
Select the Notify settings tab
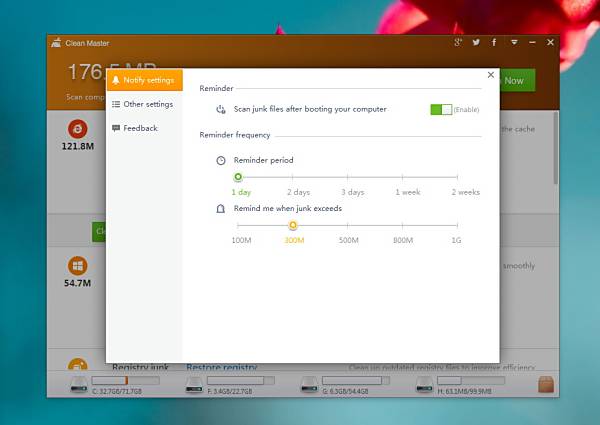point(145,80)
